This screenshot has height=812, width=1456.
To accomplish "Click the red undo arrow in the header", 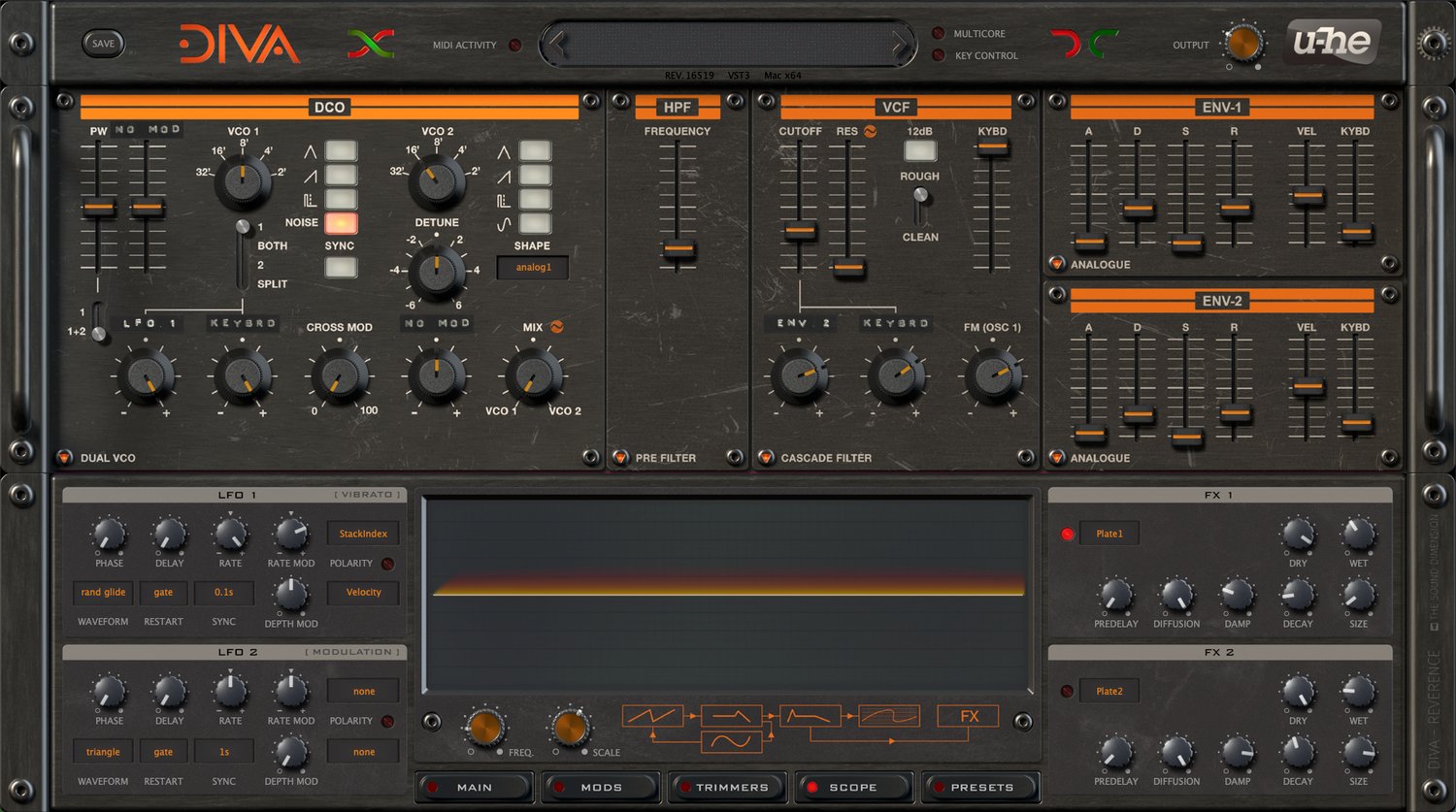I will tap(1065, 44).
